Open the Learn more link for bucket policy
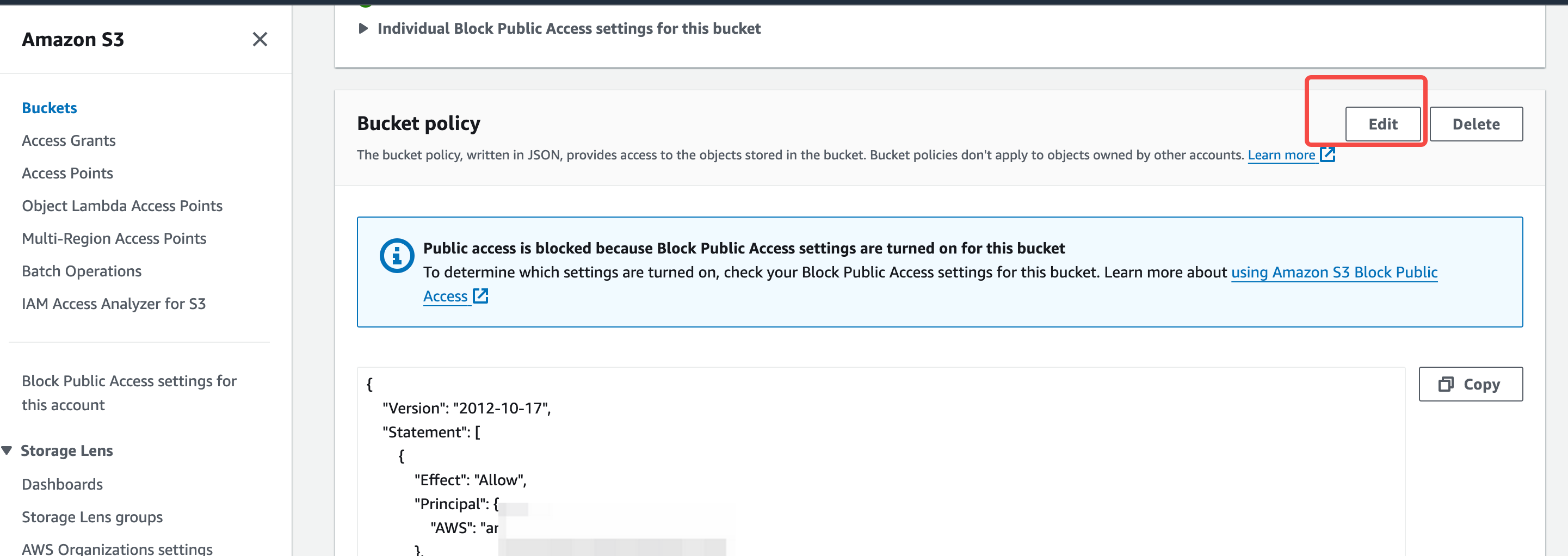This screenshot has height=556, width=1568. coord(1281,155)
